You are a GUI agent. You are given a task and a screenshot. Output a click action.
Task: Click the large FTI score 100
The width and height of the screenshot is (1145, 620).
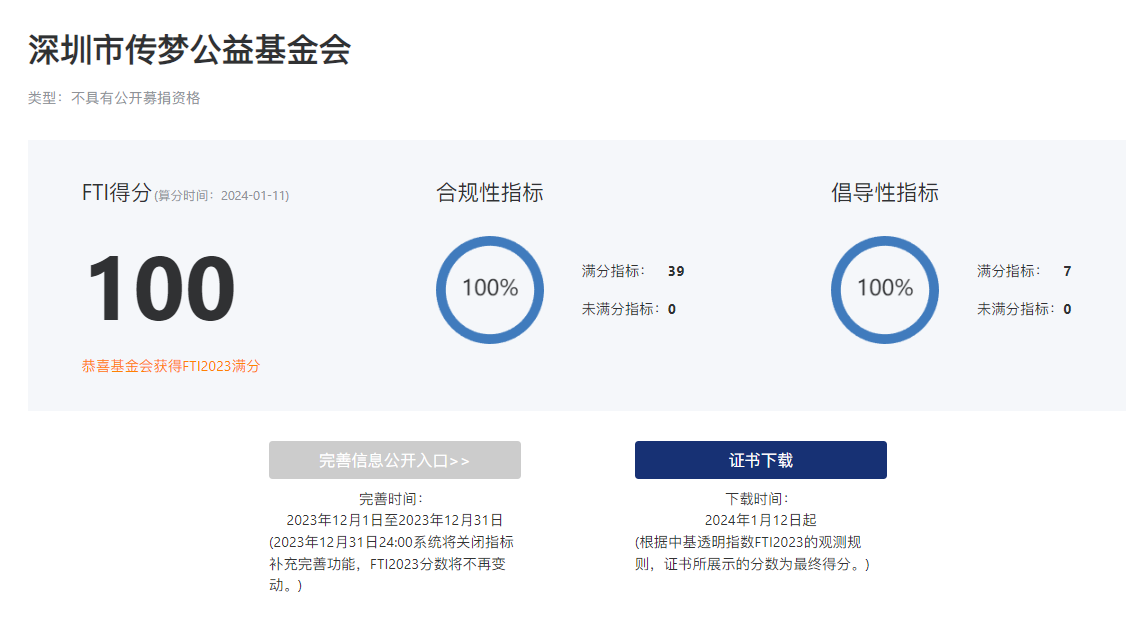pyautogui.click(x=161, y=290)
